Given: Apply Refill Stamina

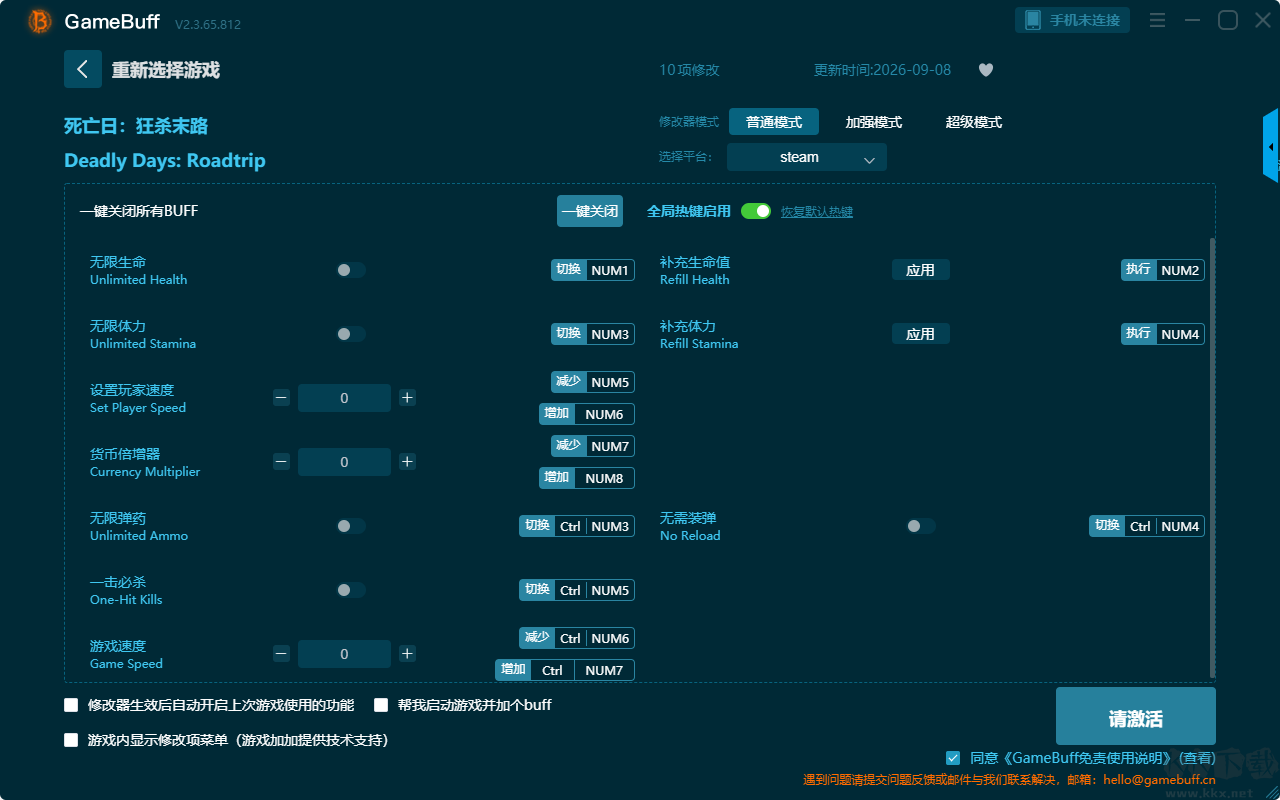Looking at the screenshot, I should tap(921, 334).
